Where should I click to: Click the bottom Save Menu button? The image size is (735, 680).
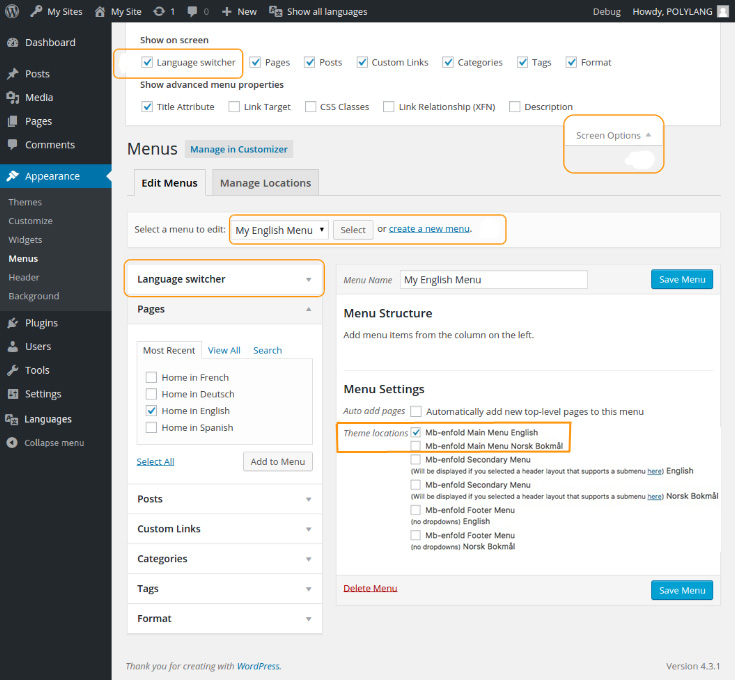point(682,590)
